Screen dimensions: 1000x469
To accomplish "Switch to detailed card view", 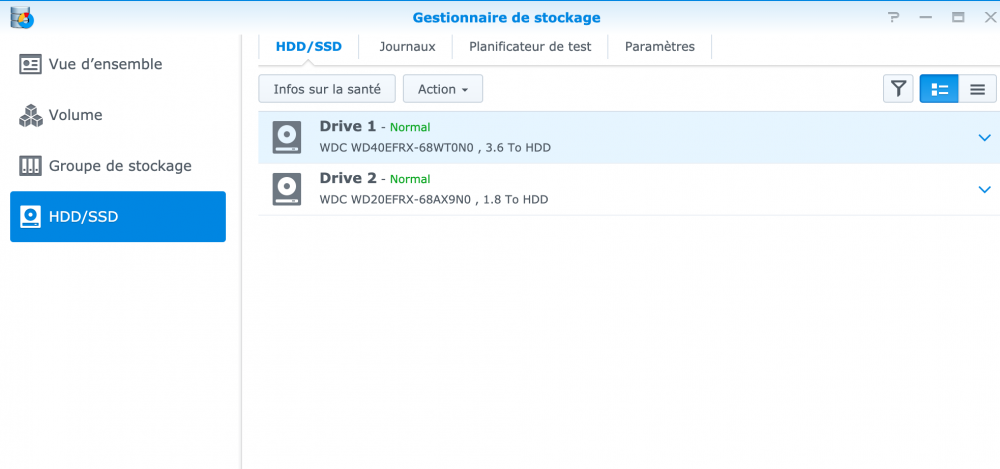I will pos(939,89).
